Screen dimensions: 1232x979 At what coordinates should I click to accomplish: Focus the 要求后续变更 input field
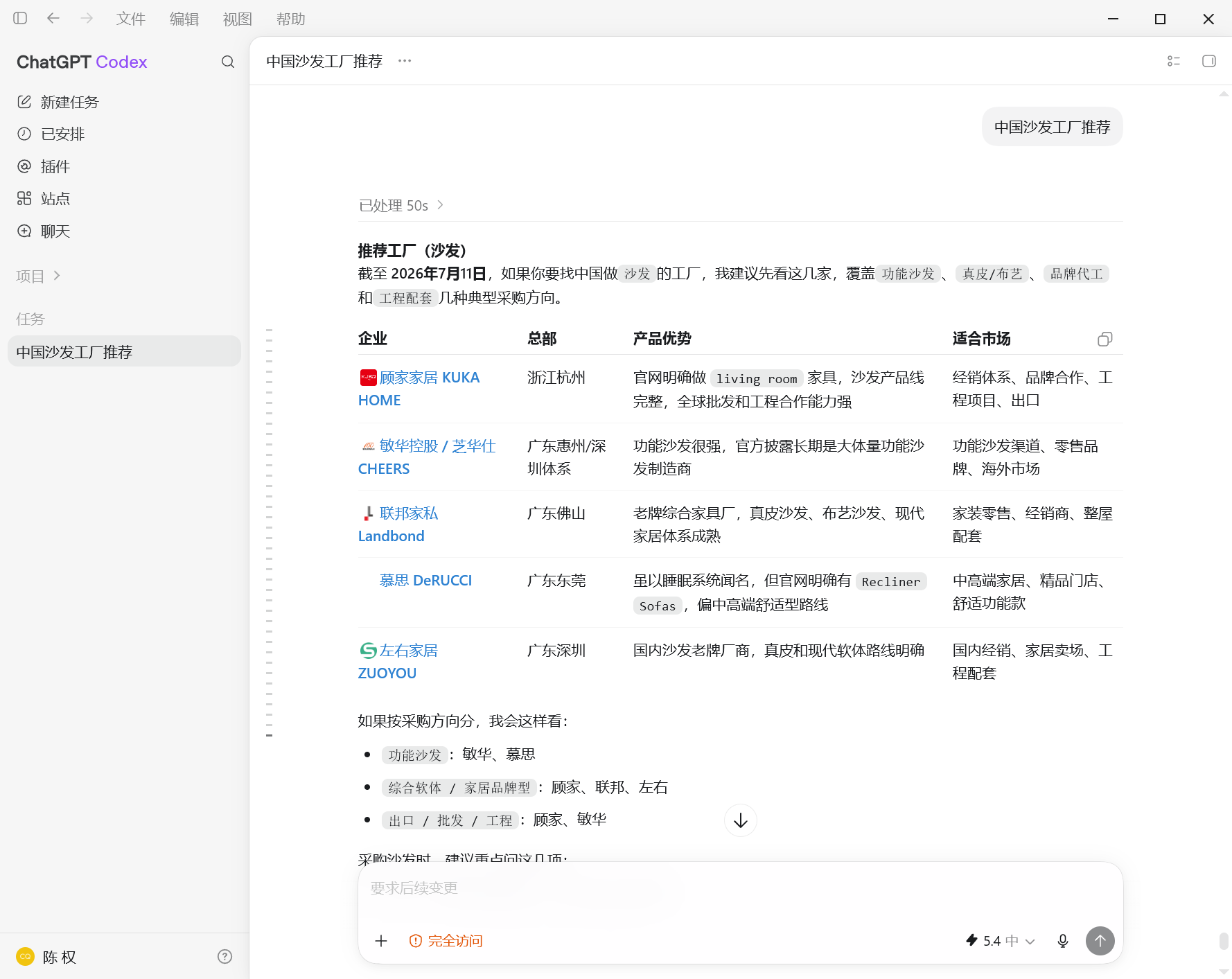tap(740, 888)
